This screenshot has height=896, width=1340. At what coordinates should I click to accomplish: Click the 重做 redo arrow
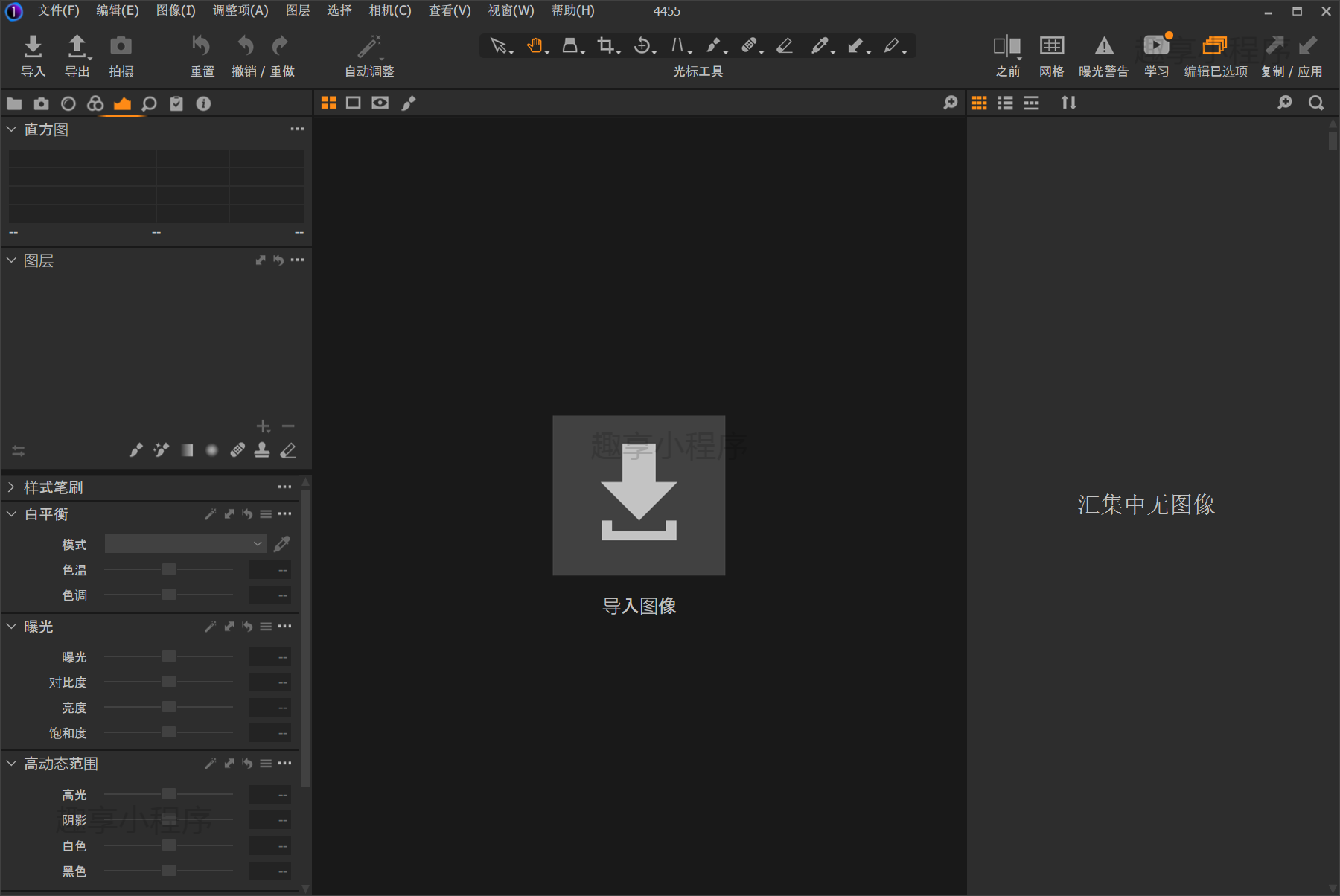pos(281,46)
